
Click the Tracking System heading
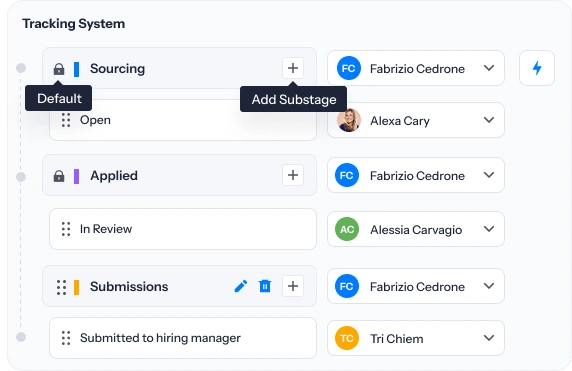click(x=73, y=24)
